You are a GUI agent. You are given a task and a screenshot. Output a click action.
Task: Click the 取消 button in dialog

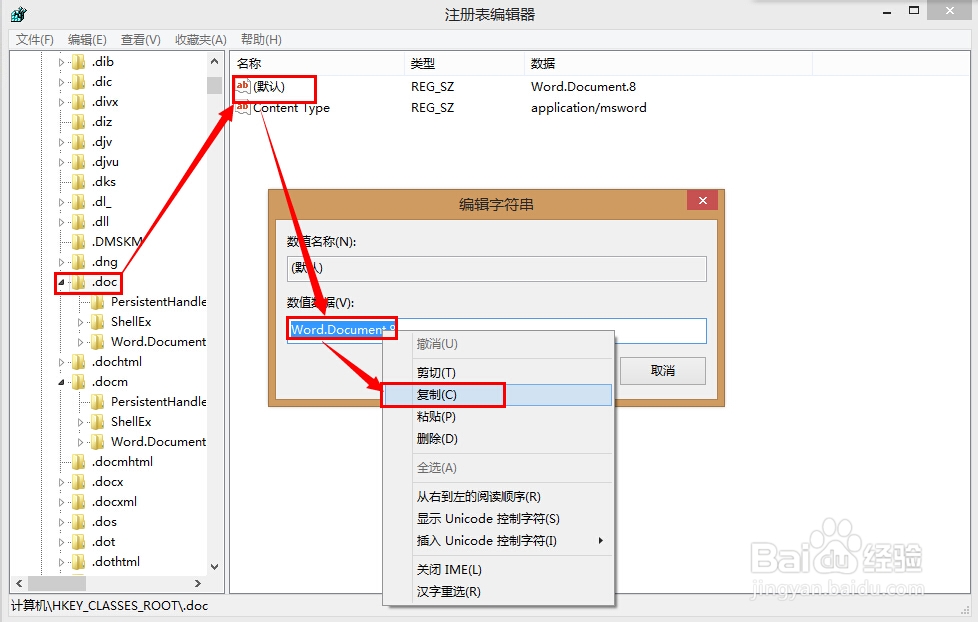click(x=662, y=371)
